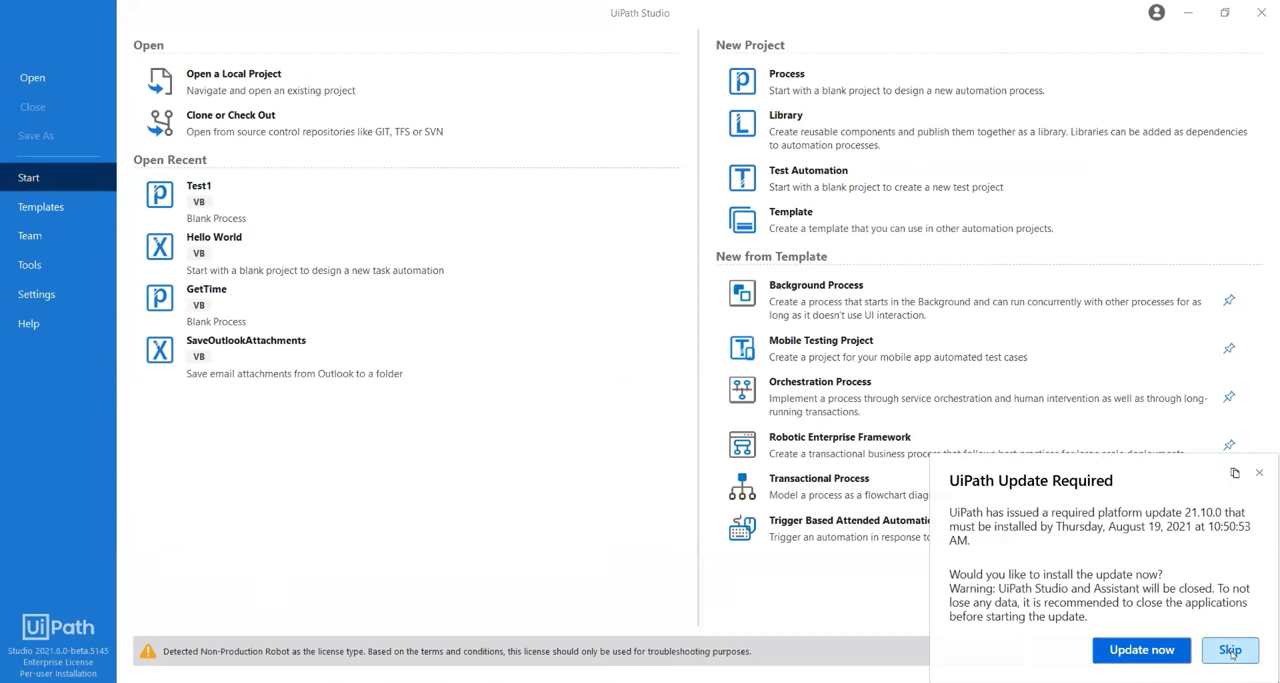The width and height of the screenshot is (1280, 683).
Task: Select the Orchestration Process template icon
Action: click(x=742, y=390)
